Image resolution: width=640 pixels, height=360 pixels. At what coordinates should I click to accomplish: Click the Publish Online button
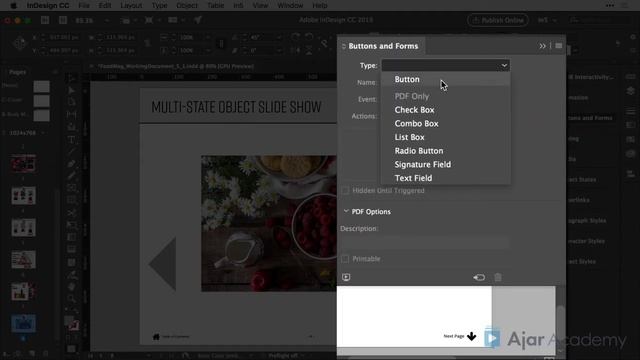point(498,20)
